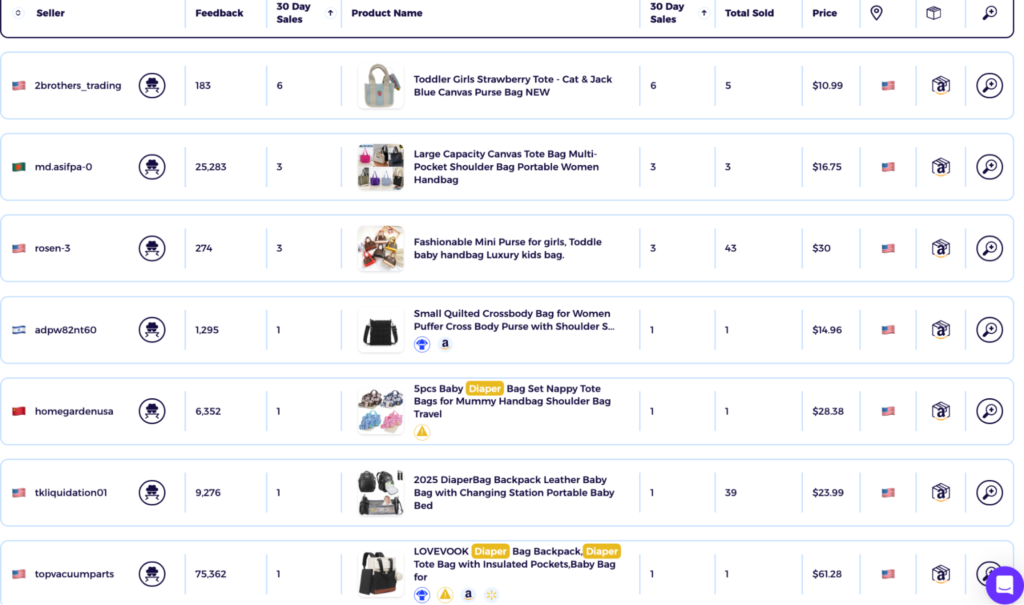
Task: Click warning triangle under LOVEVOOK Diaper Bag
Action: click(x=445, y=595)
